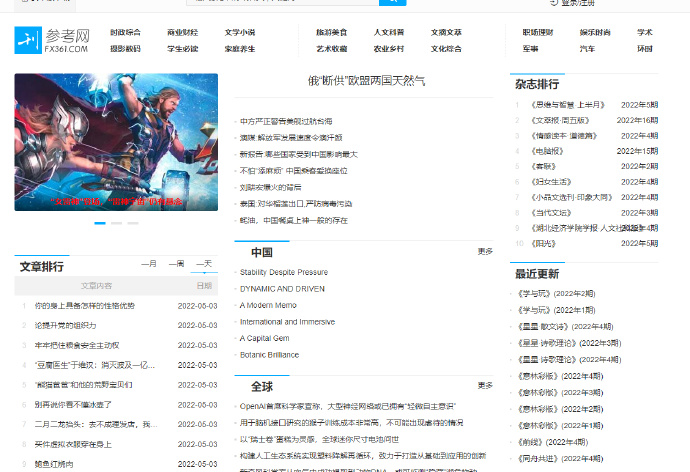
Task: Expand 更多 for the 中国 section
Action: coord(485,251)
